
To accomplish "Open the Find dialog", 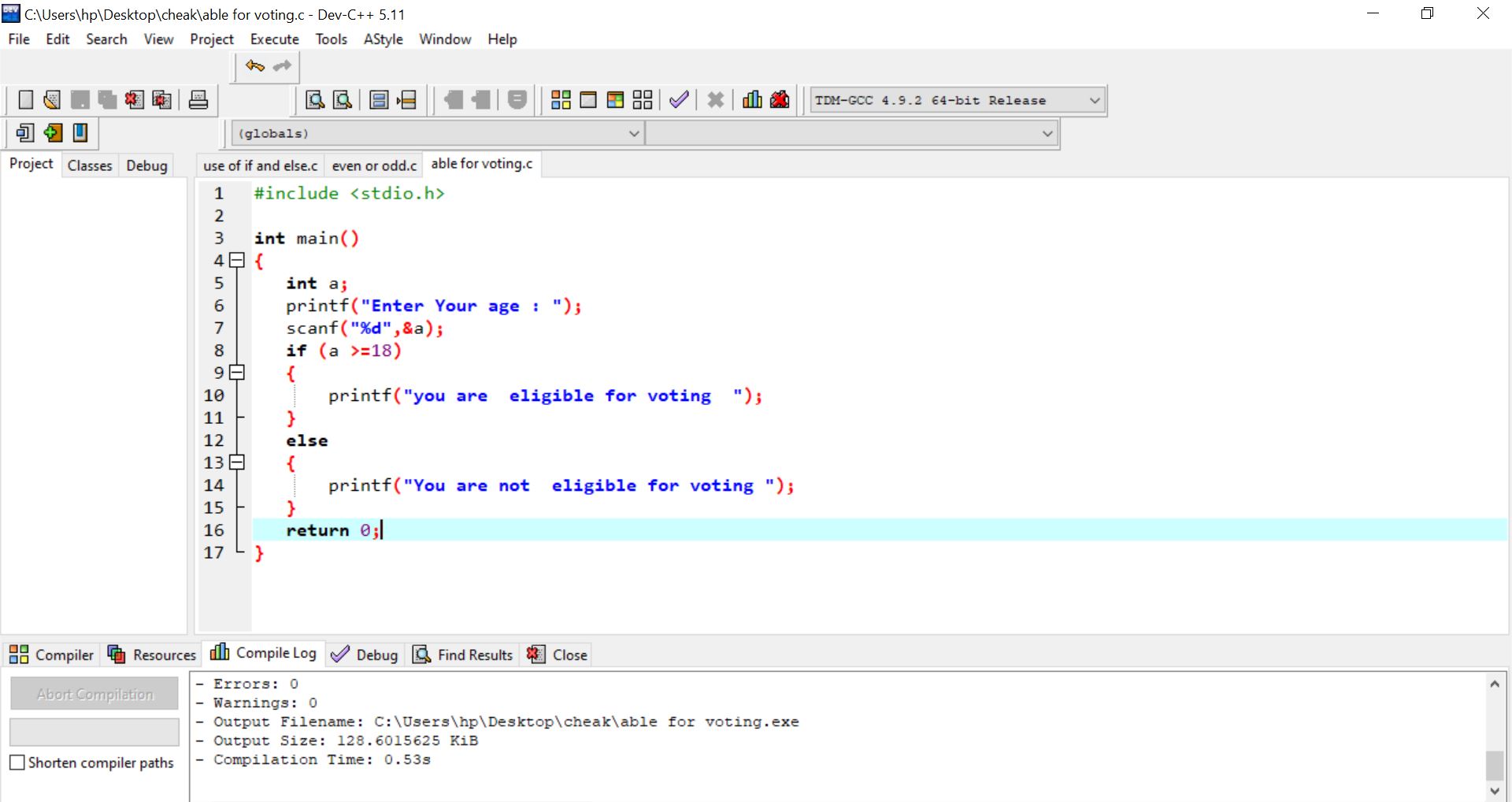I will pyautogui.click(x=314, y=99).
